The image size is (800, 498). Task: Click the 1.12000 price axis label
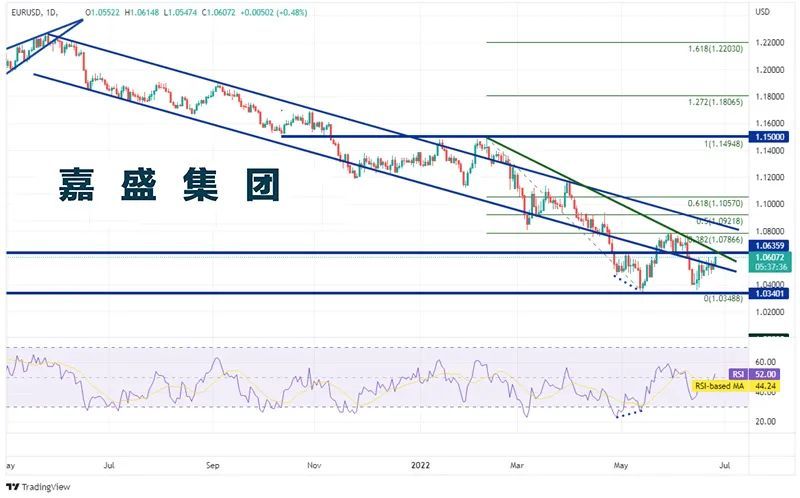point(769,177)
